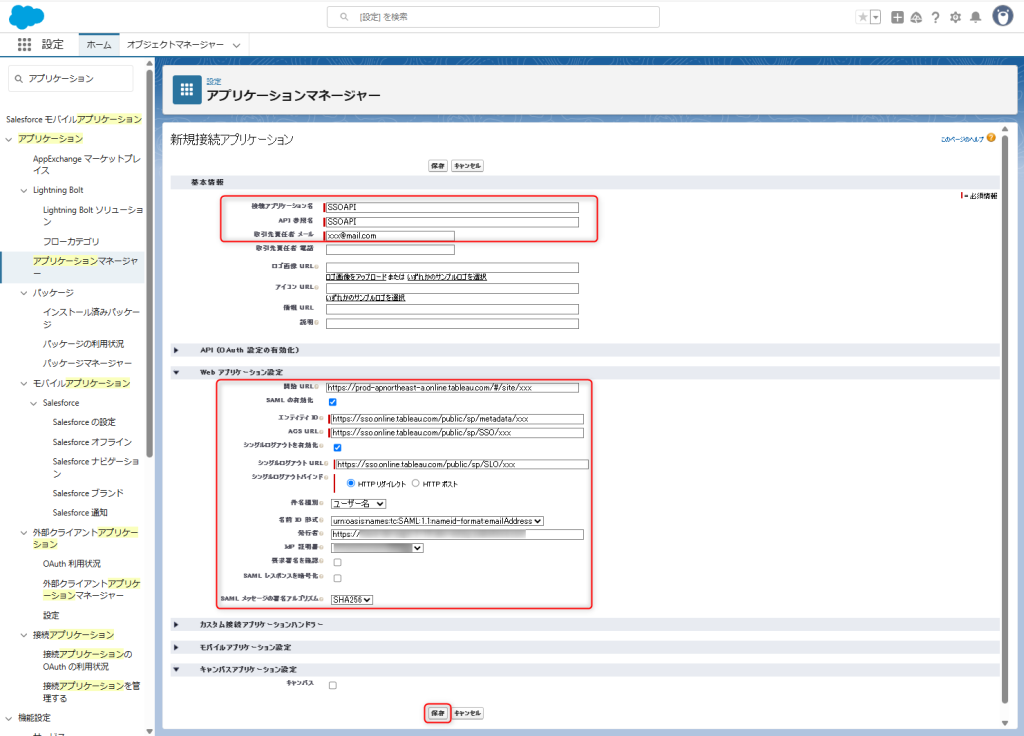
Task: Click inside the Setup global search field
Action: coord(493,17)
